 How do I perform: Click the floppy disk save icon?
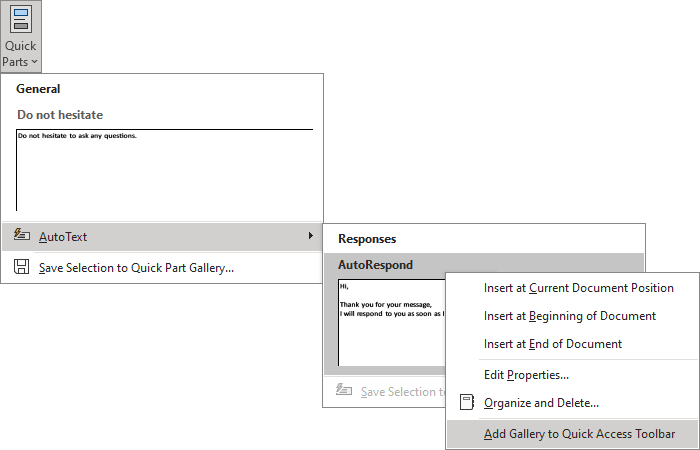pyautogui.click(x=21, y=267)
